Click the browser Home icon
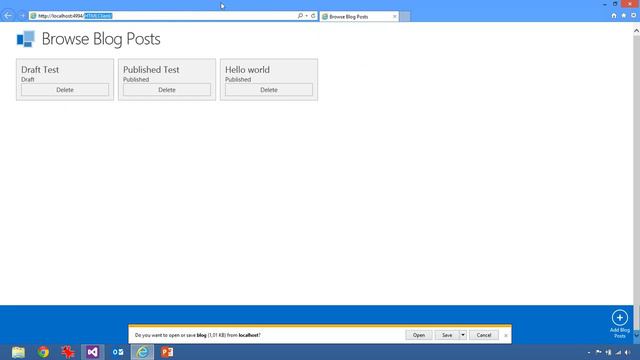Screen dimensions: 640x360 [x=614, y=16]
